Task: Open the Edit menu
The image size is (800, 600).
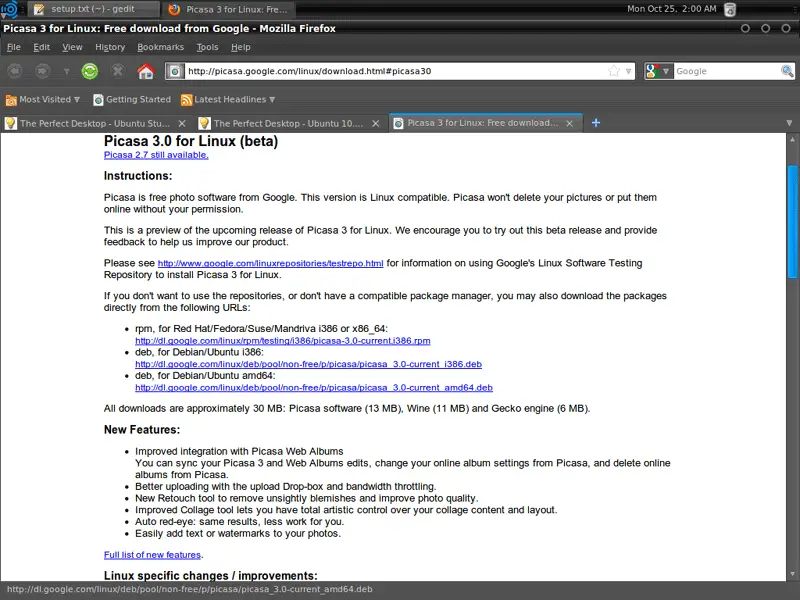Action: [41, 47]
